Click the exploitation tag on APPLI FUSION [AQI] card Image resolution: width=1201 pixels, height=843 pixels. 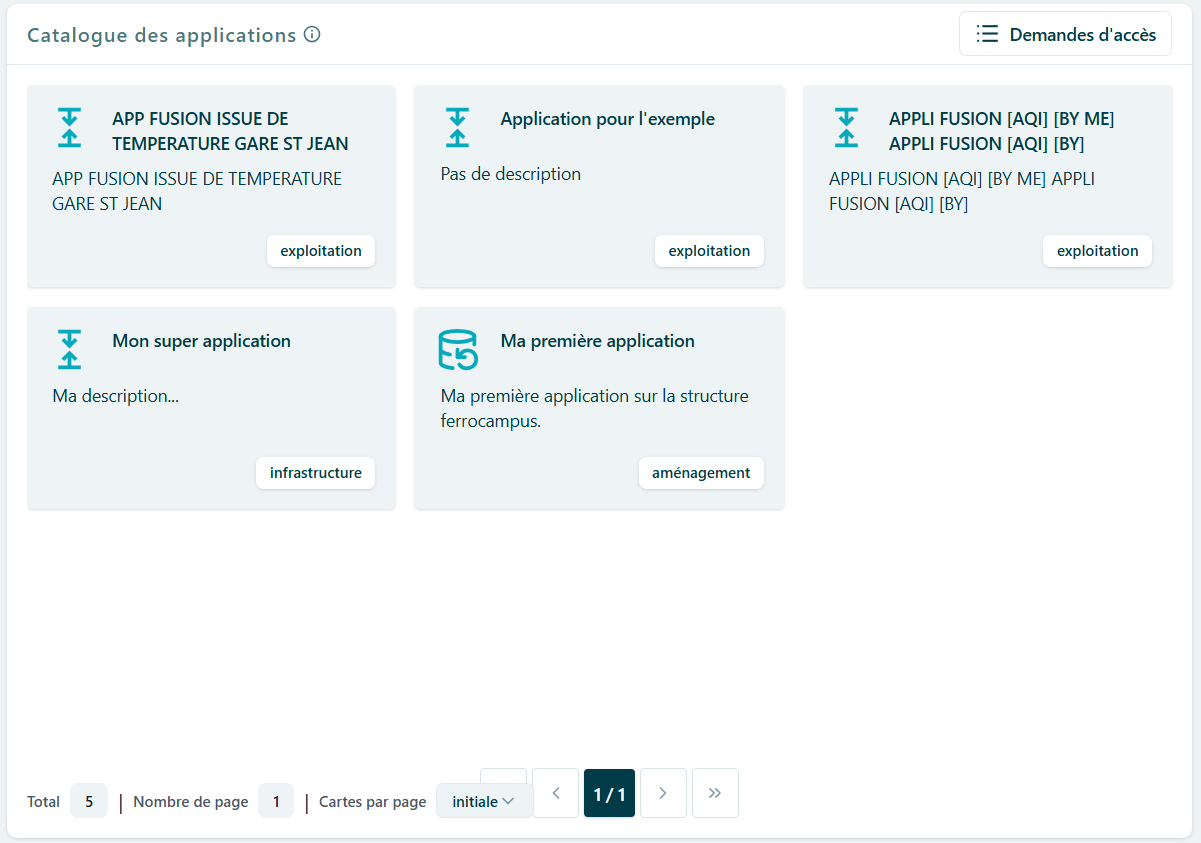[1097, 251]
